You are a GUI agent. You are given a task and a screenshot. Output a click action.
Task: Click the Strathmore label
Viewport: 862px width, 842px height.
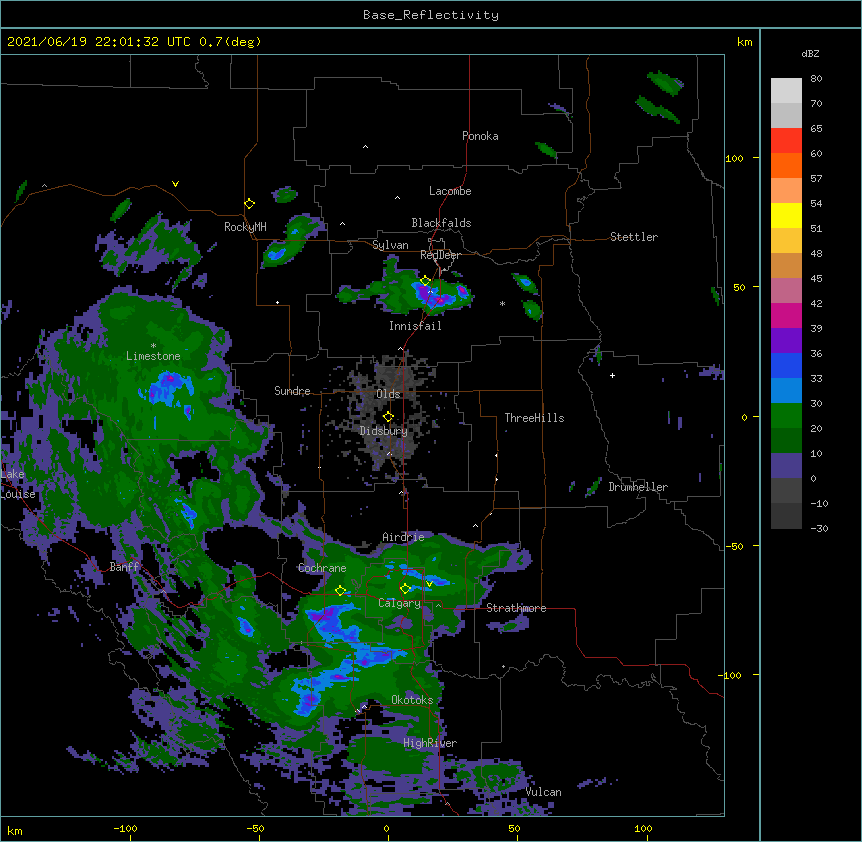[x=516, y=608]
